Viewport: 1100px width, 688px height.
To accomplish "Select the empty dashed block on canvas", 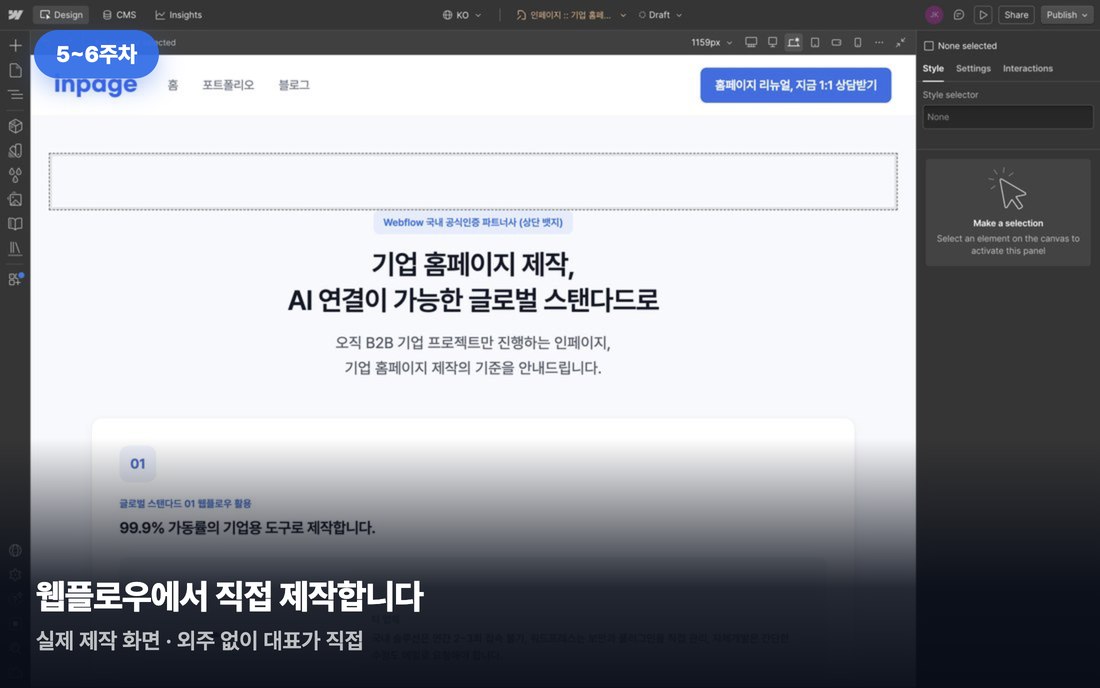I will point(473,182).
